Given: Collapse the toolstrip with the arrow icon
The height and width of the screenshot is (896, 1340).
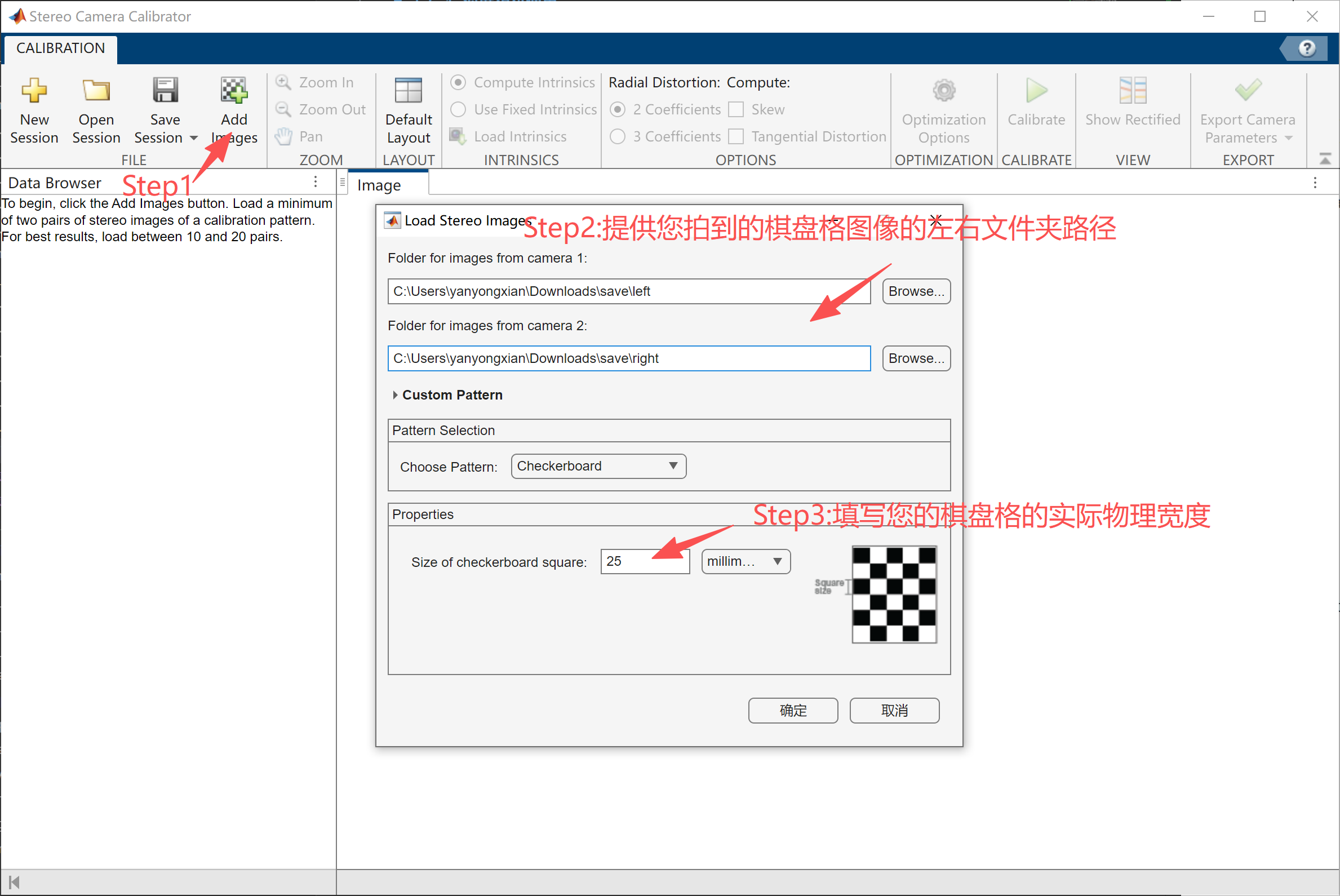Looking at the screenshot, I should point(1325,159).
